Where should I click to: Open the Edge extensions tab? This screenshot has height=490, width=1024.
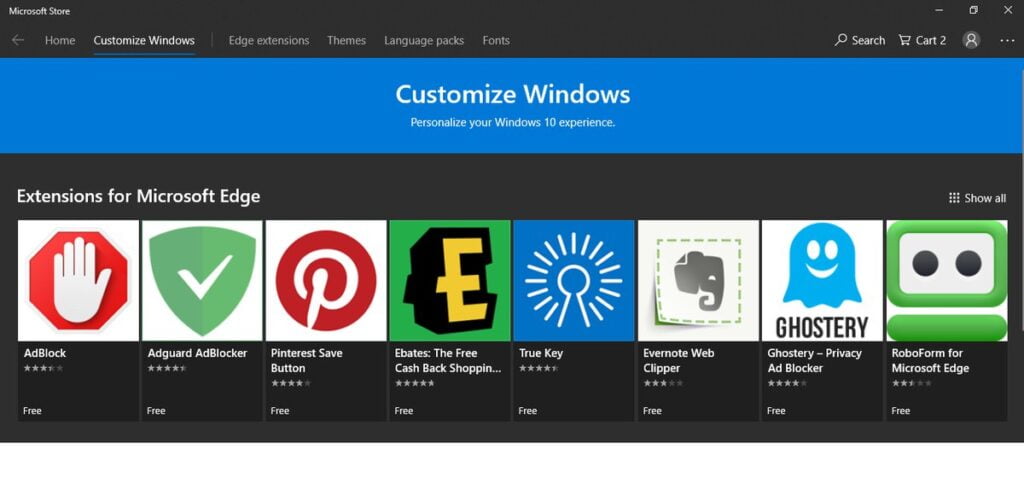click(269, 41)
